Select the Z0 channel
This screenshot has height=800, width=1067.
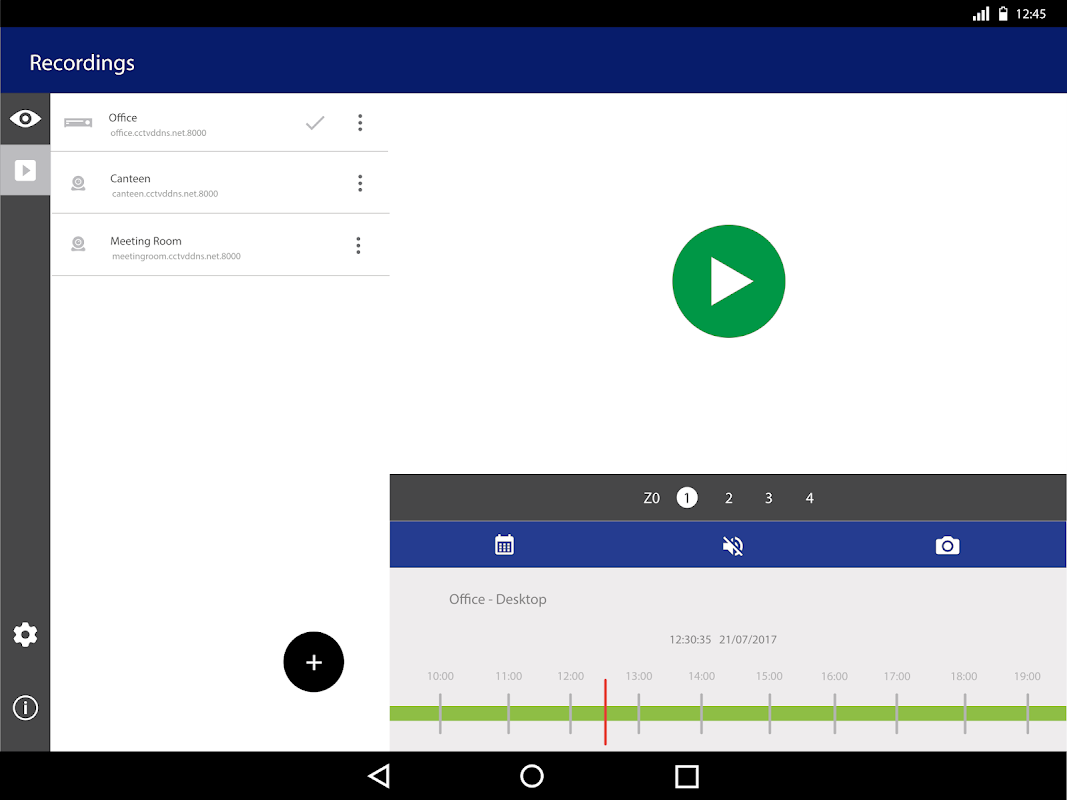pos(651,498)
